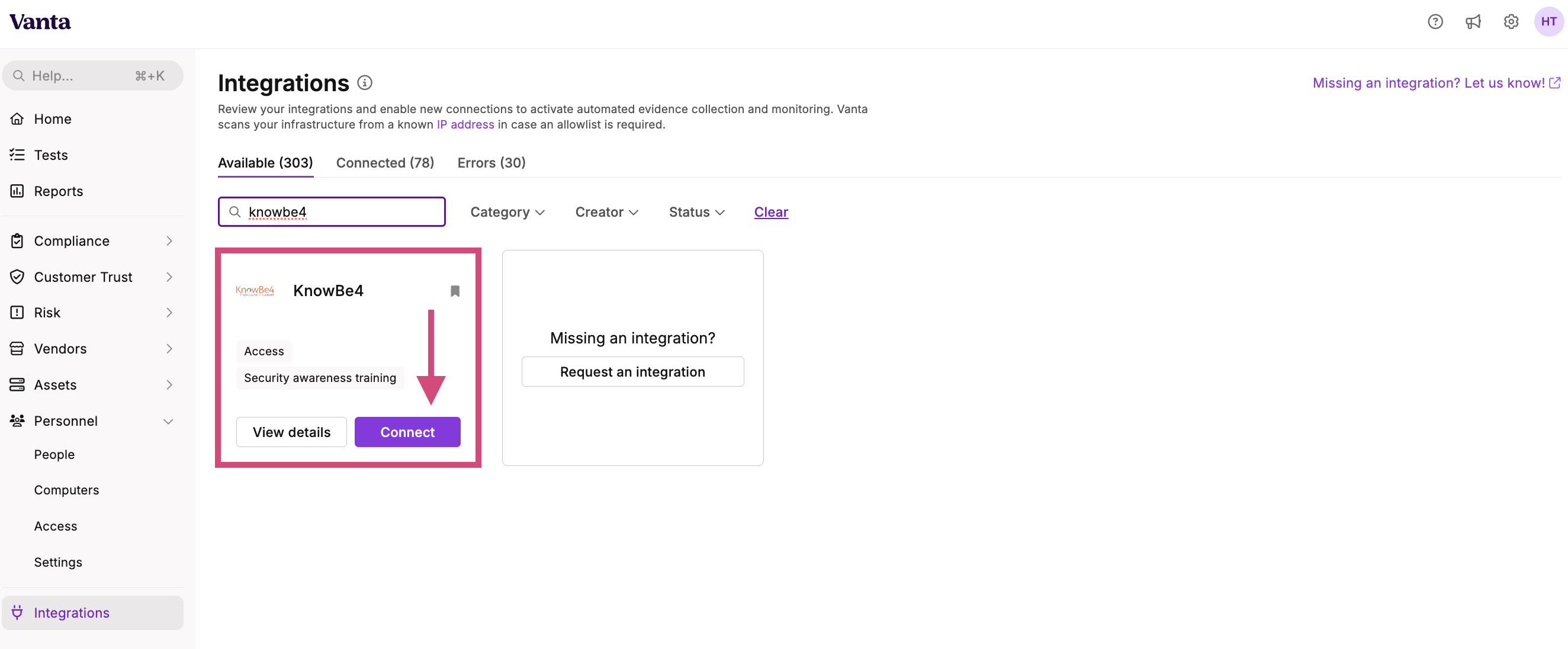Open Computers under Personnel

click(66, 490)
